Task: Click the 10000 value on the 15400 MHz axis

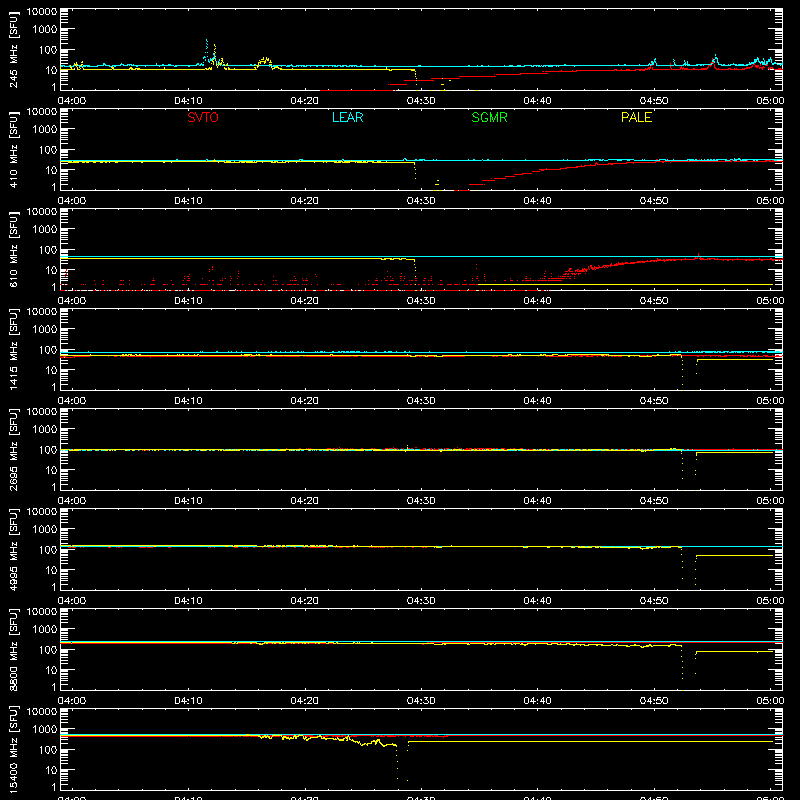Action: pyautogui.click(x=42, y=712)
